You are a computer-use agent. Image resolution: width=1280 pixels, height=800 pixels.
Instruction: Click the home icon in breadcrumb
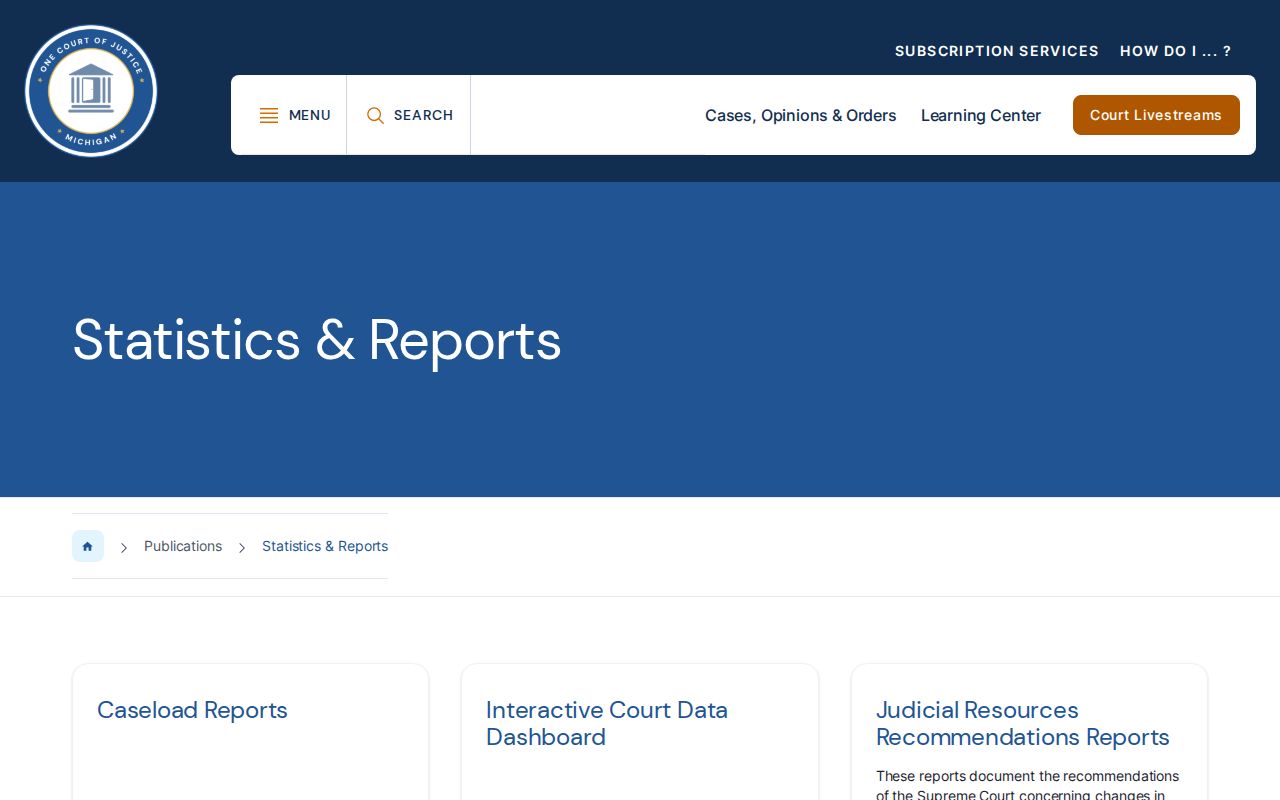(88, 546)
